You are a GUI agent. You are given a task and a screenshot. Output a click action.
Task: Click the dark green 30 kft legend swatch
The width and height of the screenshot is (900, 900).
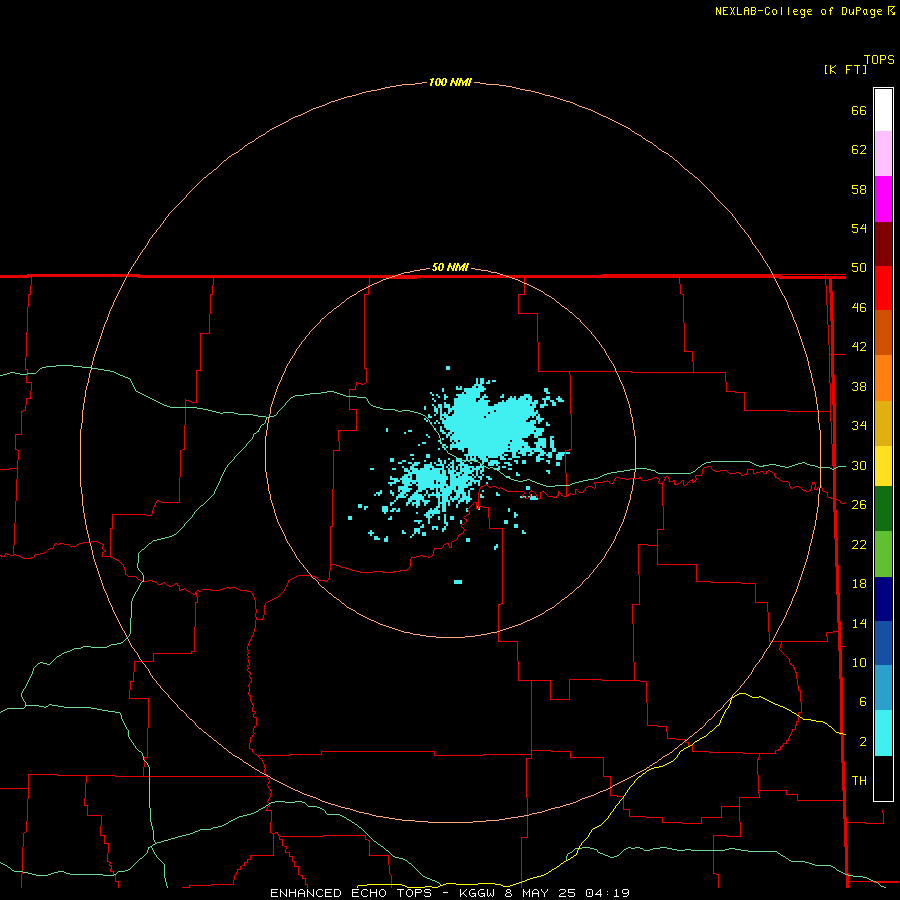click(883, 509)
